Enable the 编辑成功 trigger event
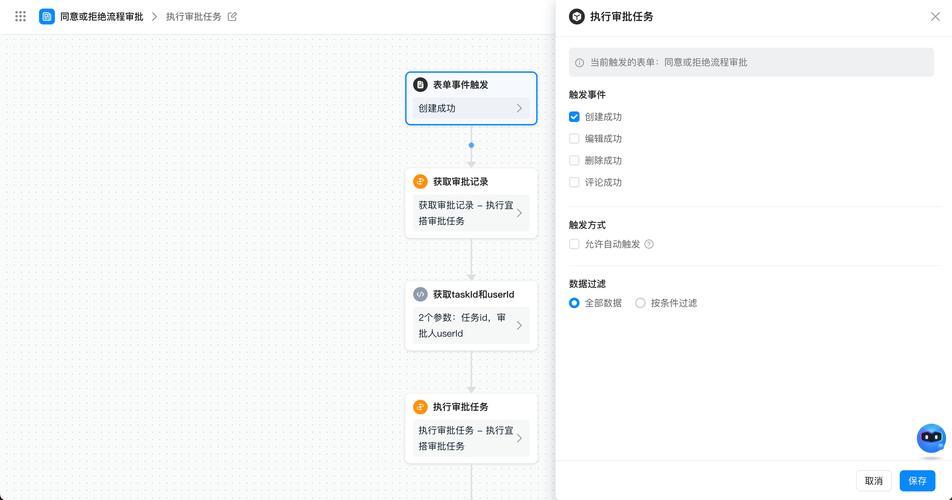The image size is (952, 500). coord(574,138)
